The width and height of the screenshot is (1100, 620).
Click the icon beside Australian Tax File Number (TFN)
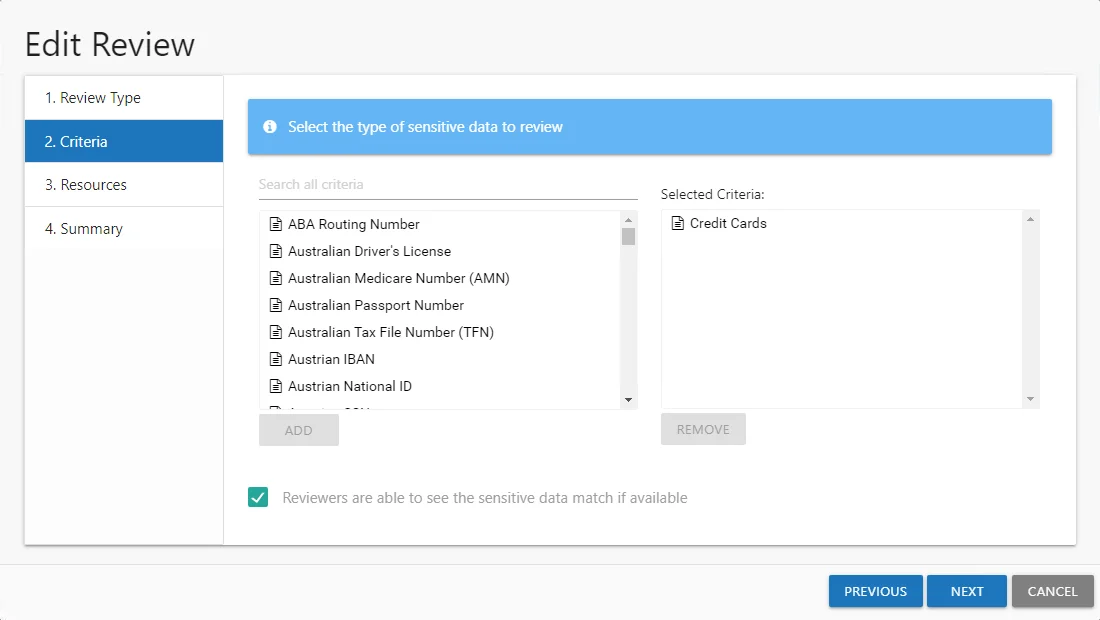[x=276, y=332]
